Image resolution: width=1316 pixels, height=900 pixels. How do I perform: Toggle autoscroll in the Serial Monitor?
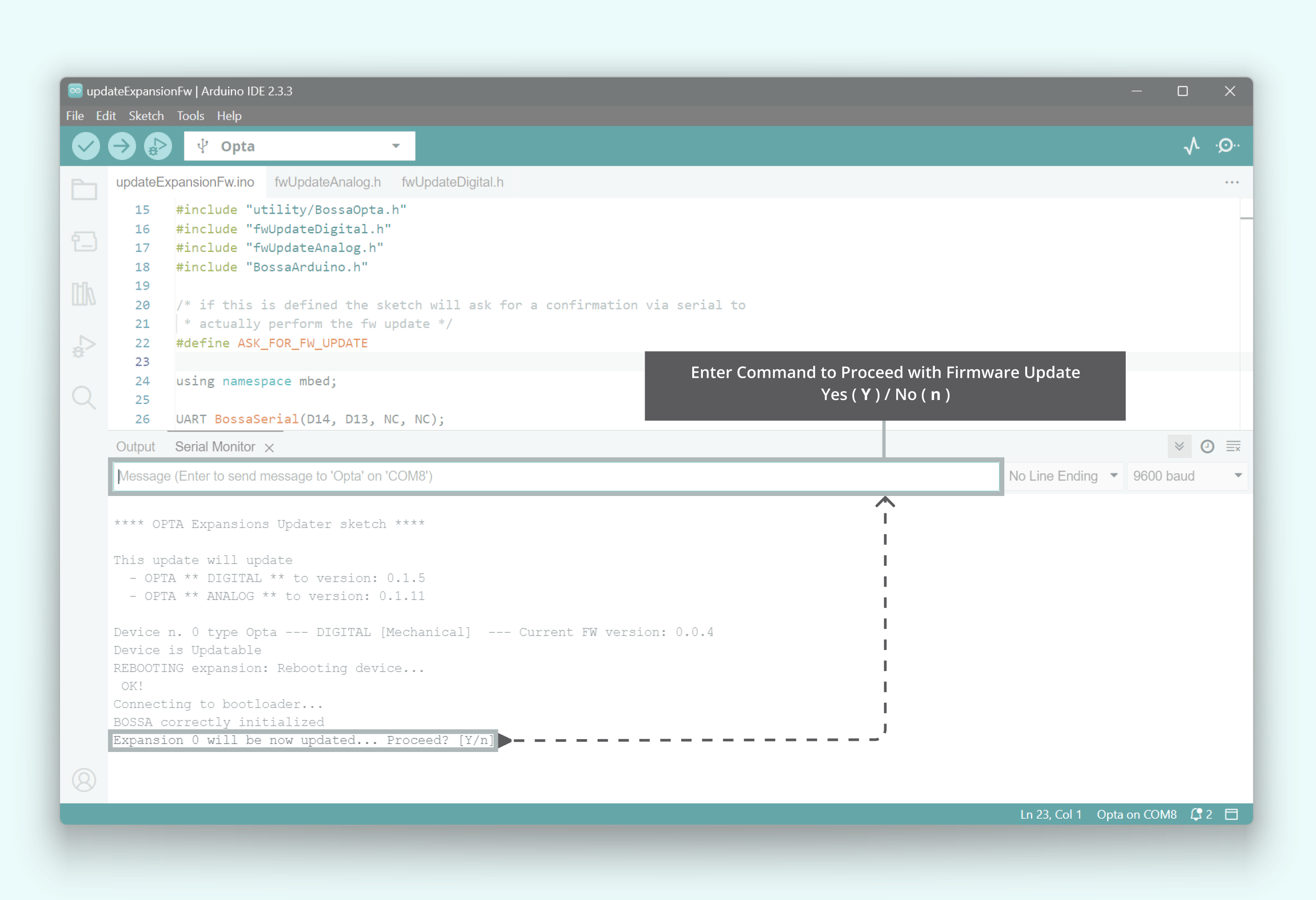point(1180,447)
